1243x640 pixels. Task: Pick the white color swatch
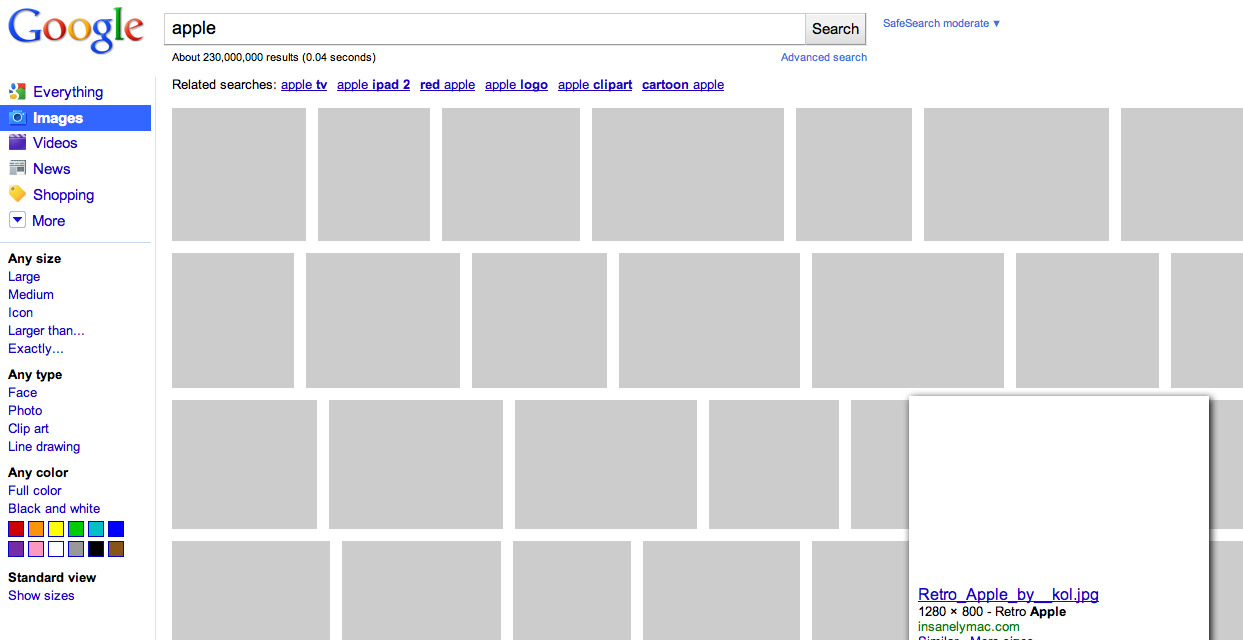click(56, 549)
